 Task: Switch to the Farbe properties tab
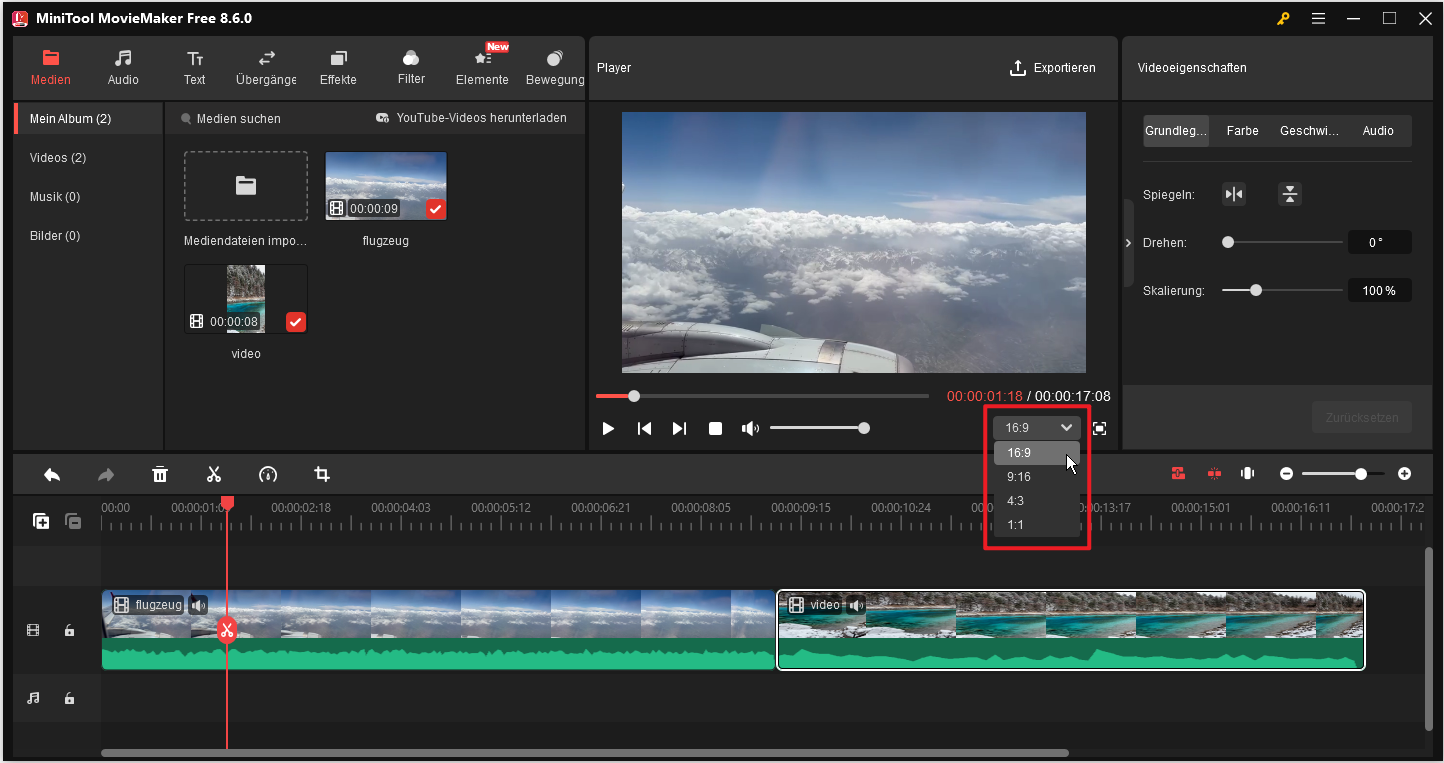click(x=1242, y=131)
